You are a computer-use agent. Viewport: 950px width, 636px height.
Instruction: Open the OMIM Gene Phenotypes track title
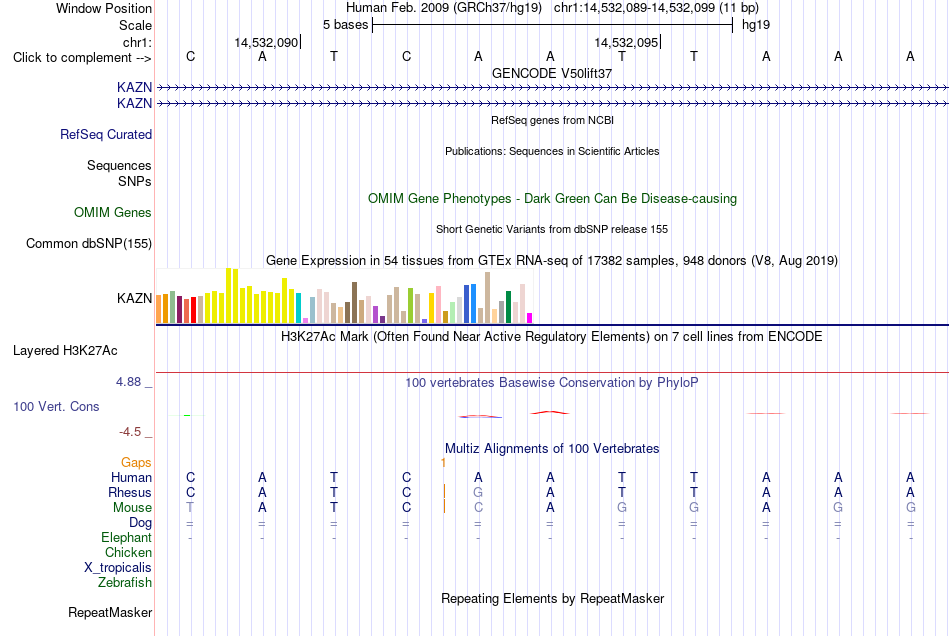point(552,199)
